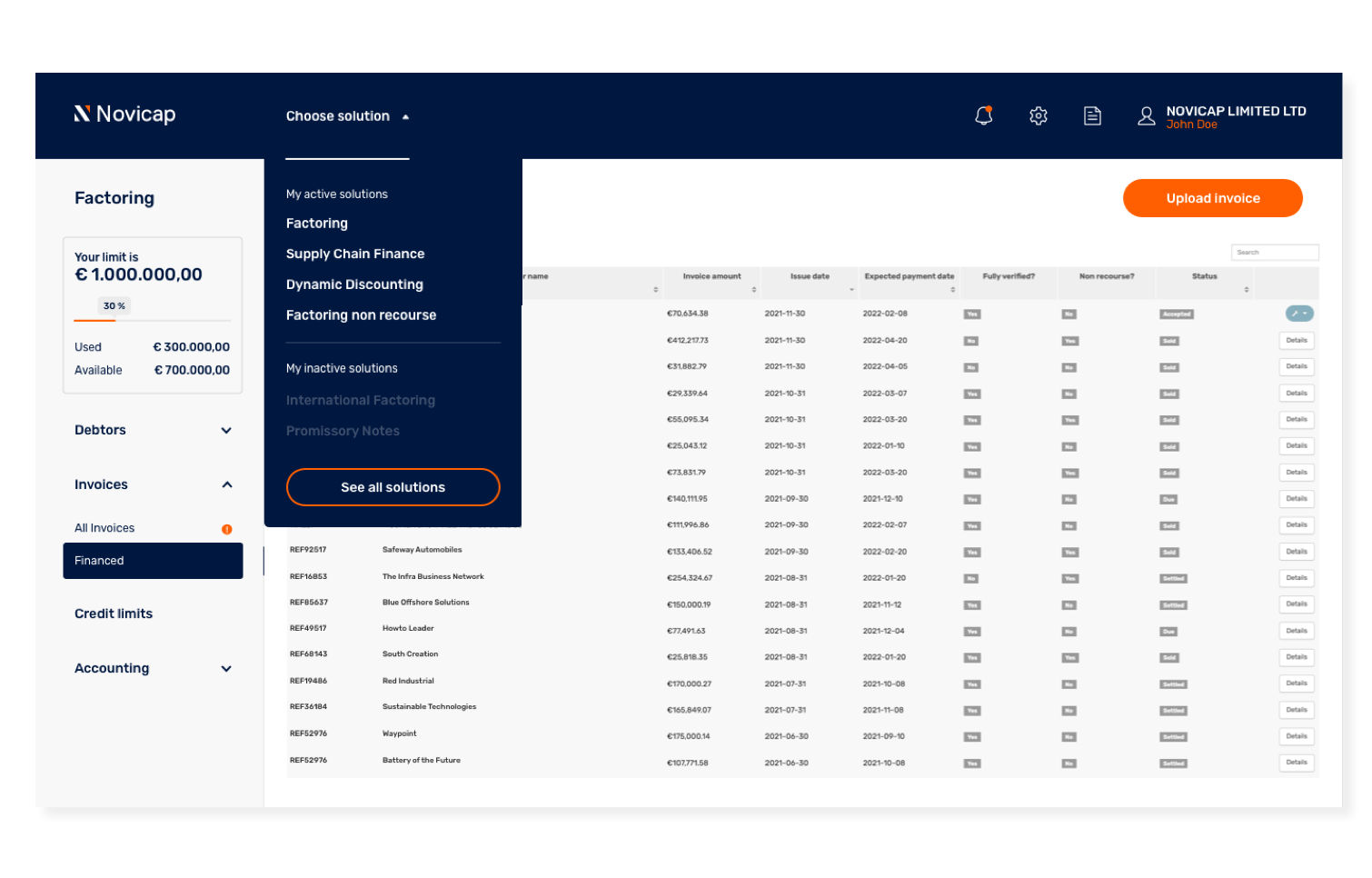Click the Available €700.000,00 value
This screenshot has height=878, width=1372.
coord(192,370)
